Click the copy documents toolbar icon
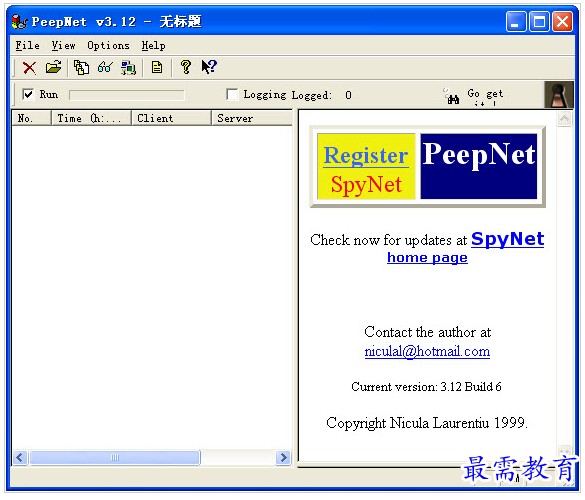This screenshot has width=585, height=500. pyautogui.click(x=81, y=68)
